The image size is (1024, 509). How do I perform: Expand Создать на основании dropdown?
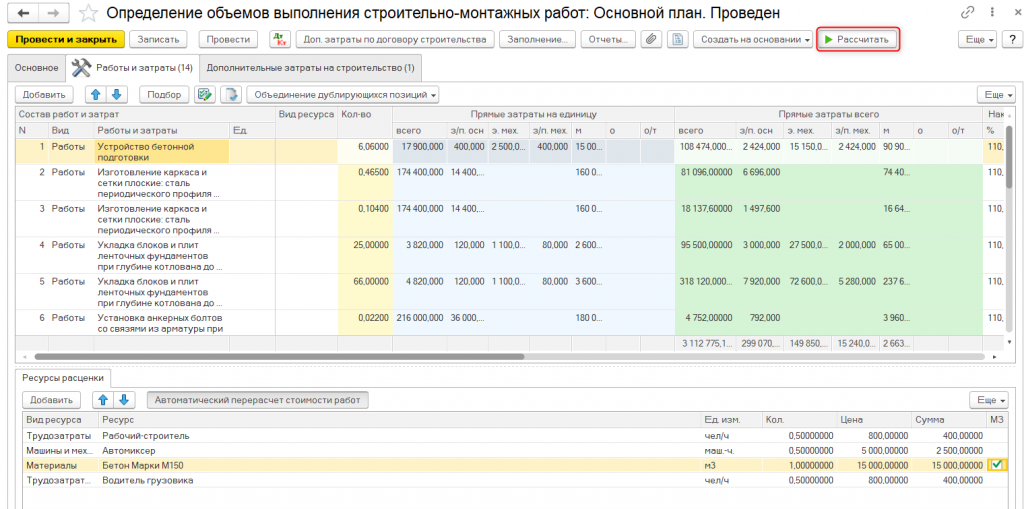(x=754, y=39)
